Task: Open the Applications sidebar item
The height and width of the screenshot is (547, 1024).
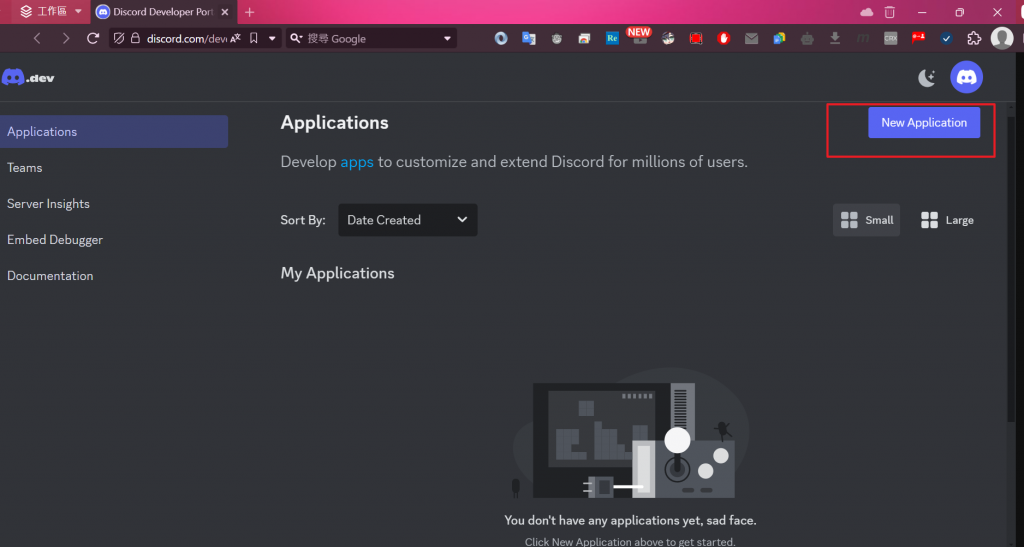Action: tap(114, 132)
